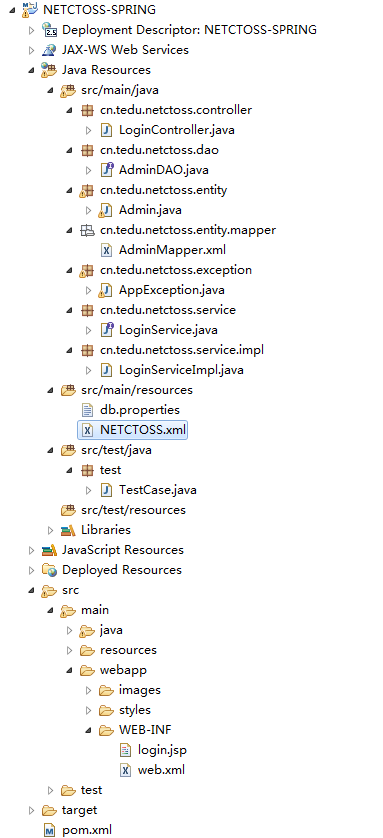Viewport: 383px width, 838px height.
Task: Click the NETCTOSS-SPRING project icon
Action: coord(30,9)
